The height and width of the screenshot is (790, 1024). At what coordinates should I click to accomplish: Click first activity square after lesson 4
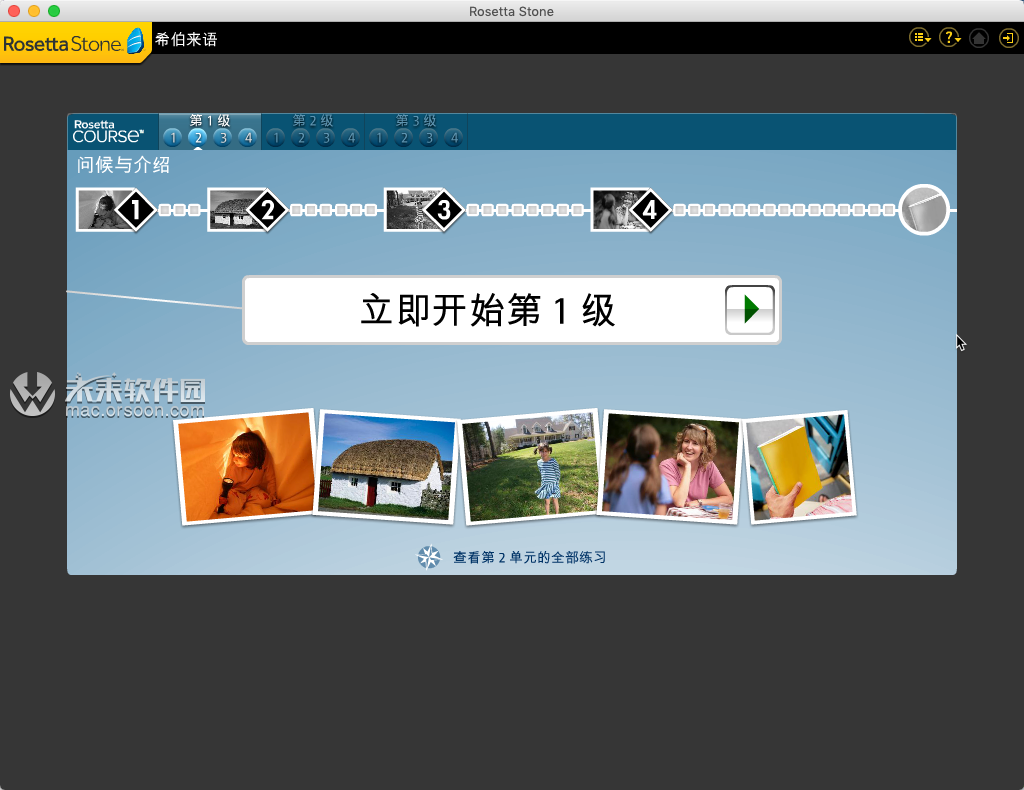coord(679,210)
